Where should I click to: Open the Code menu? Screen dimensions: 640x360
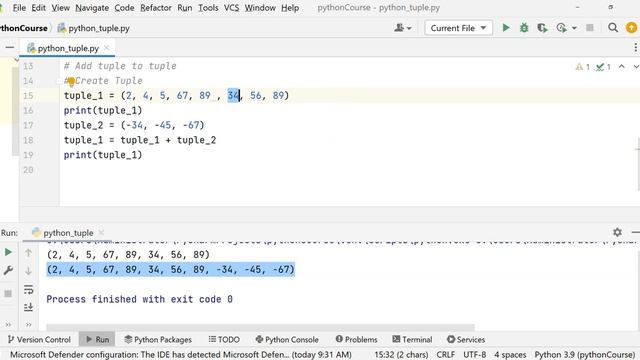124,8
